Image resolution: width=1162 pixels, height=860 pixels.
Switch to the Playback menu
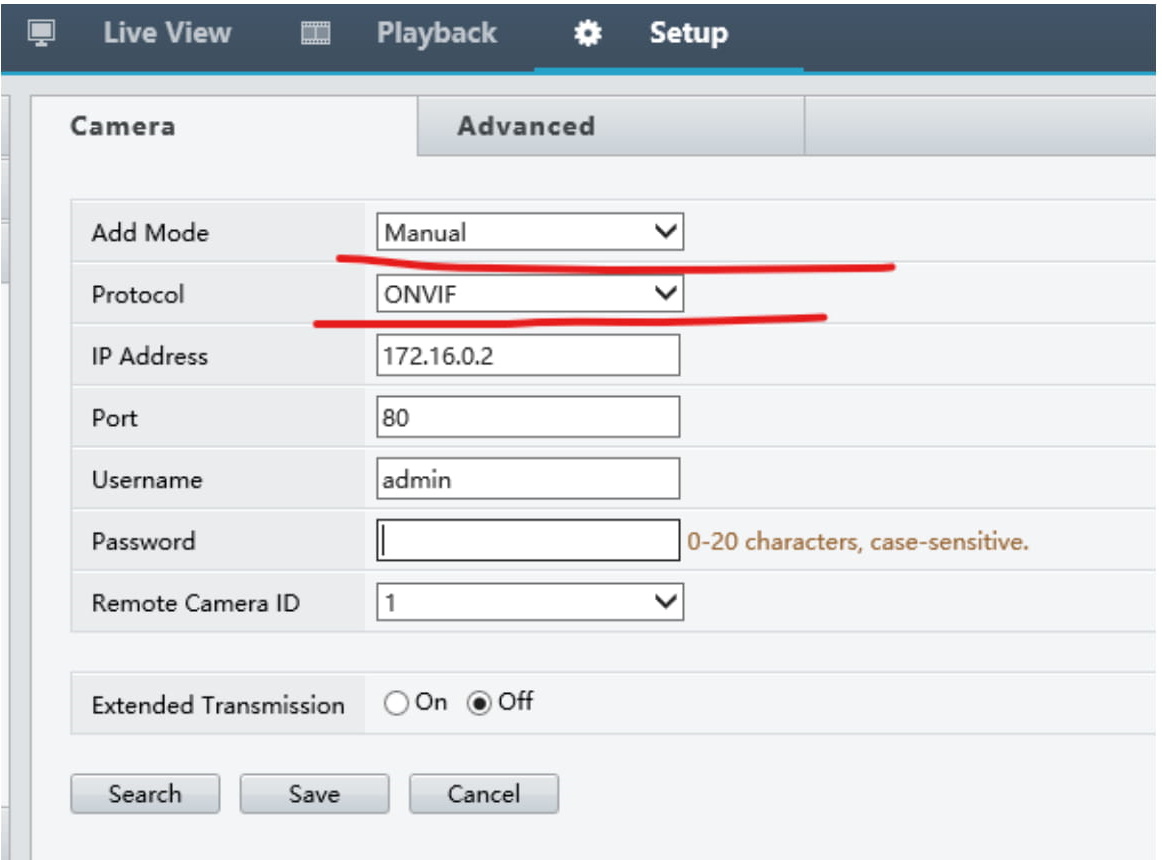click(436, 33)
